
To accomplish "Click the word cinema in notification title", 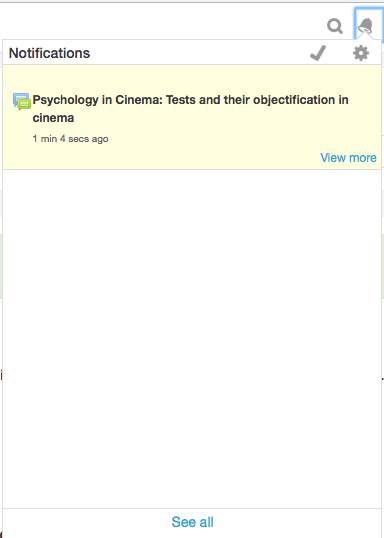I will [53, 118].
